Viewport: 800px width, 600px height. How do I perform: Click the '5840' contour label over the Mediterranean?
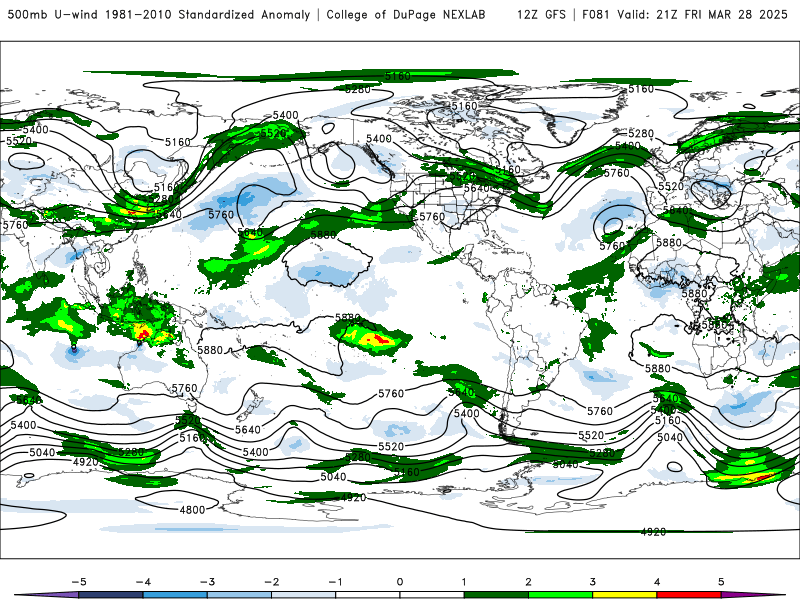click(x=676, y=210)
